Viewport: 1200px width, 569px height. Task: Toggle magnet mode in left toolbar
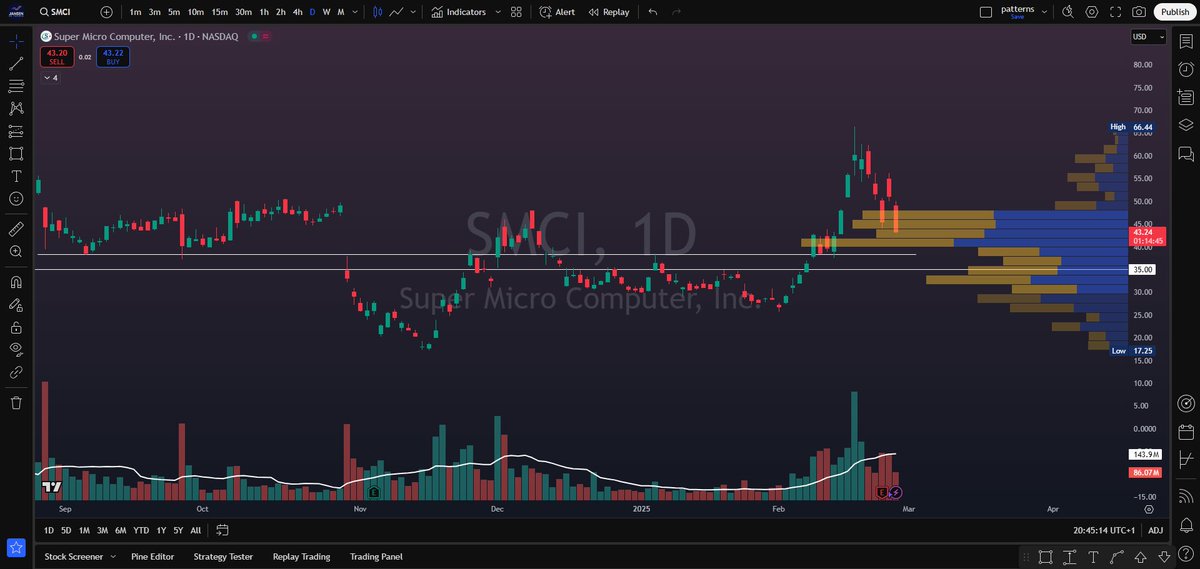pyautogui.click(x=16, y=282)
